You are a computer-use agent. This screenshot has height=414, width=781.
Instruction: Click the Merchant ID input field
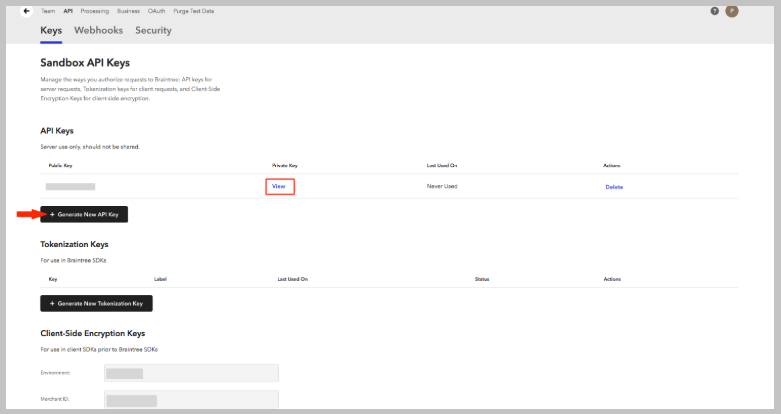pyautogui.click(x=191, y=399)
